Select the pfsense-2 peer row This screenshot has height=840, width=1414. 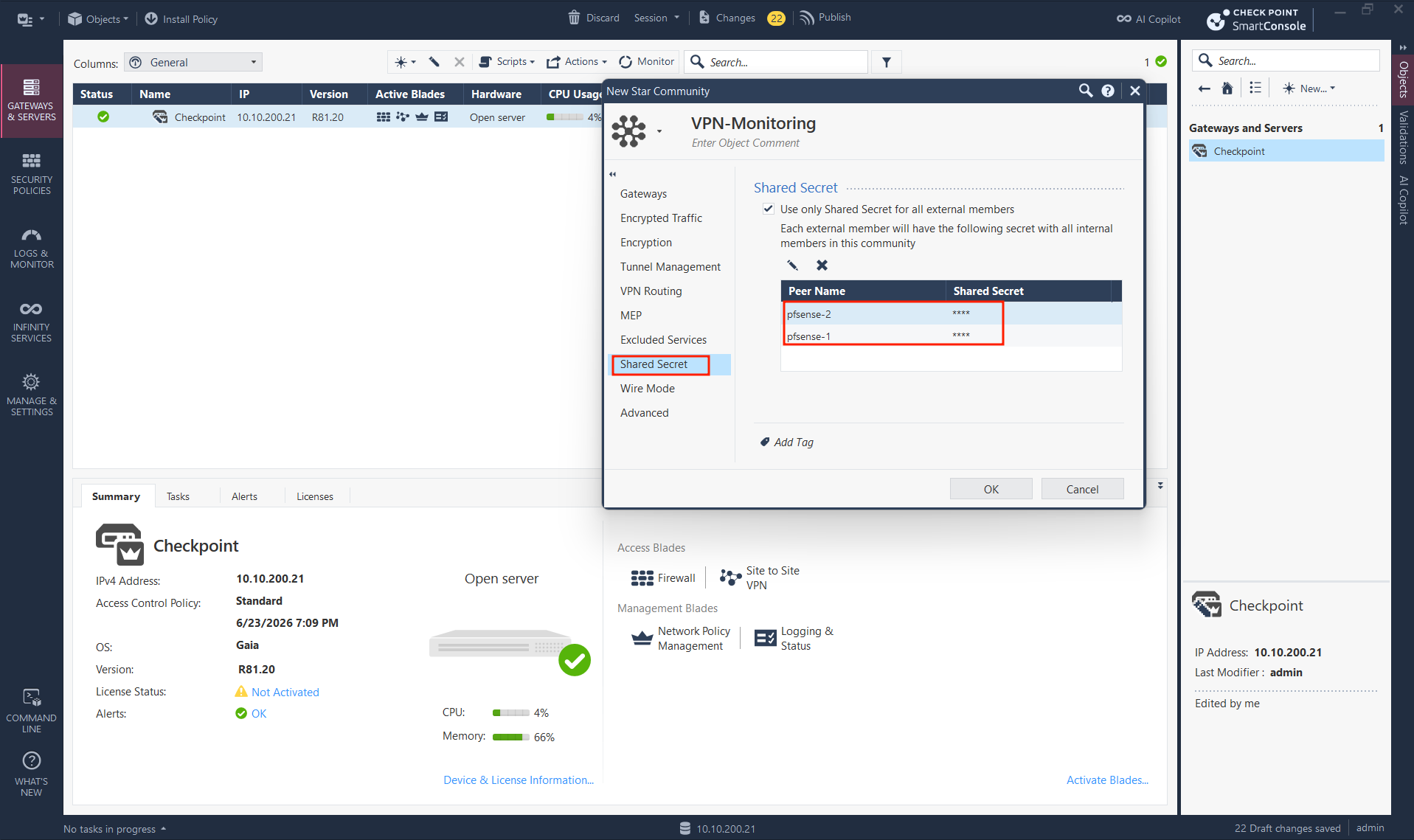pyautogui.click(x=952, y=314)
